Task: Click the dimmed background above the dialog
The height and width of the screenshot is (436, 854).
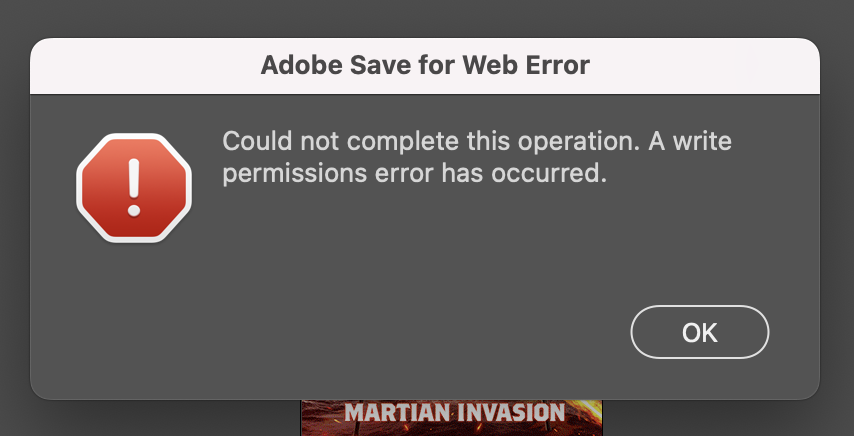Action: pos(425,18)
